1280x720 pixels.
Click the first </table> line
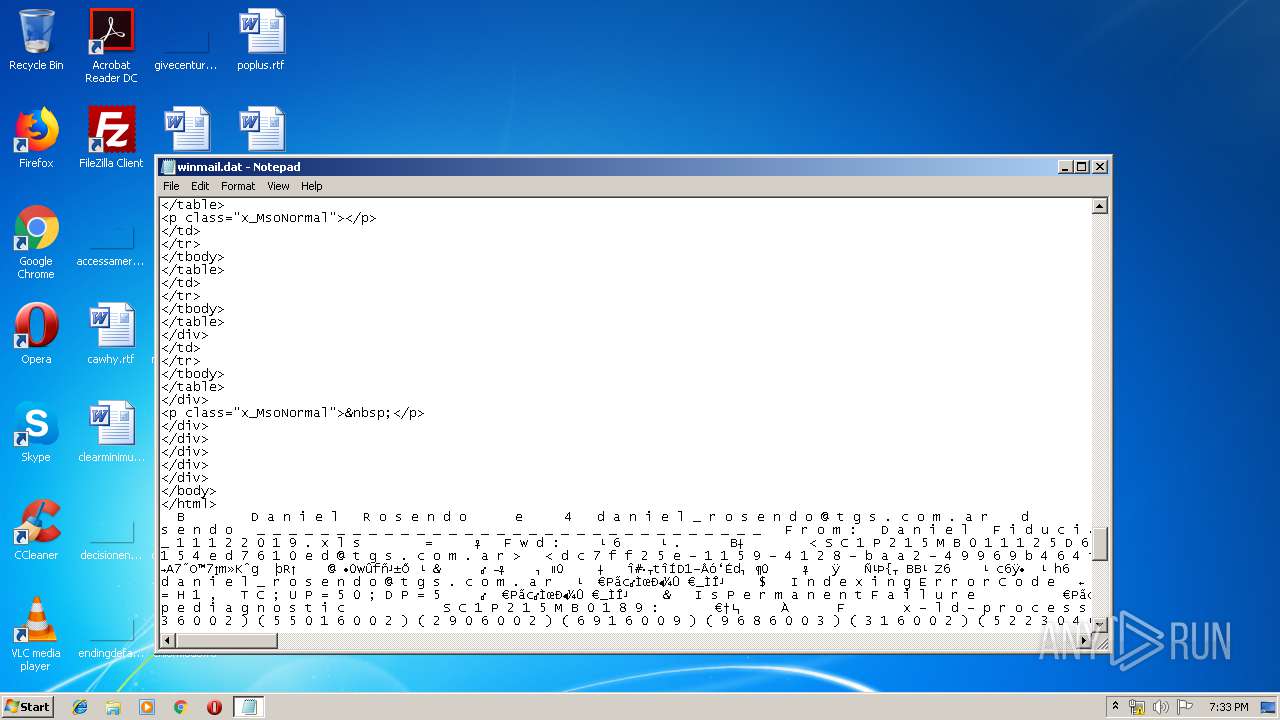click(192, 205)
